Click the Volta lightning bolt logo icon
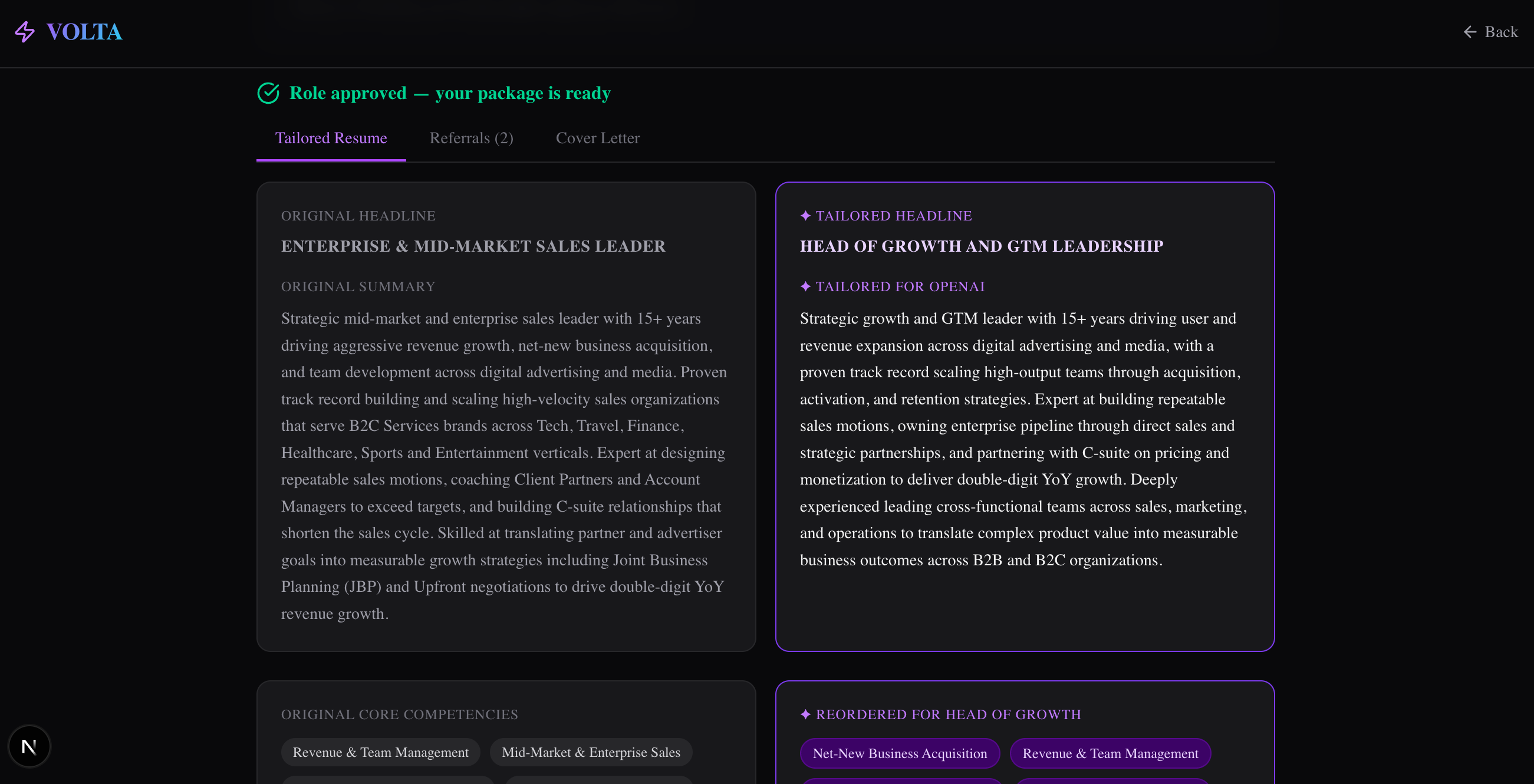 click(25, 32)
